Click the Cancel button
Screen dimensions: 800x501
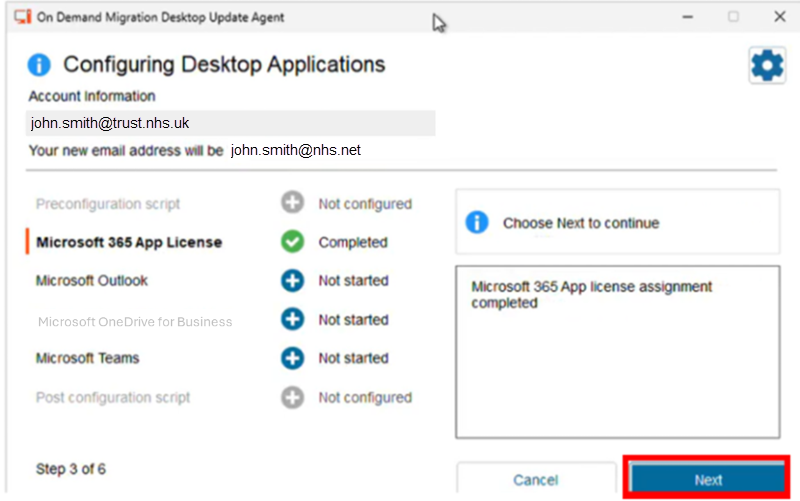click(536, 480)
